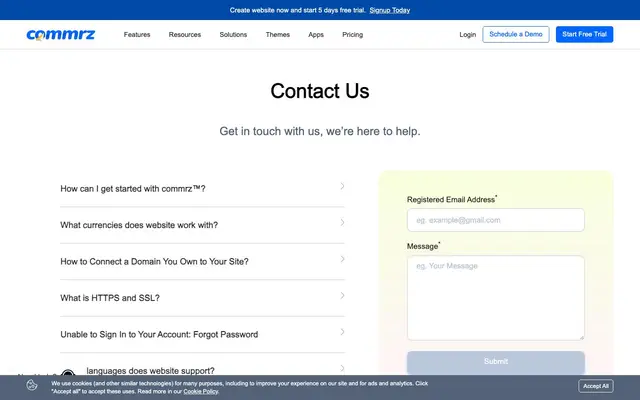Click 'What currencies does website work with?' text

click(x=139, y=225)
